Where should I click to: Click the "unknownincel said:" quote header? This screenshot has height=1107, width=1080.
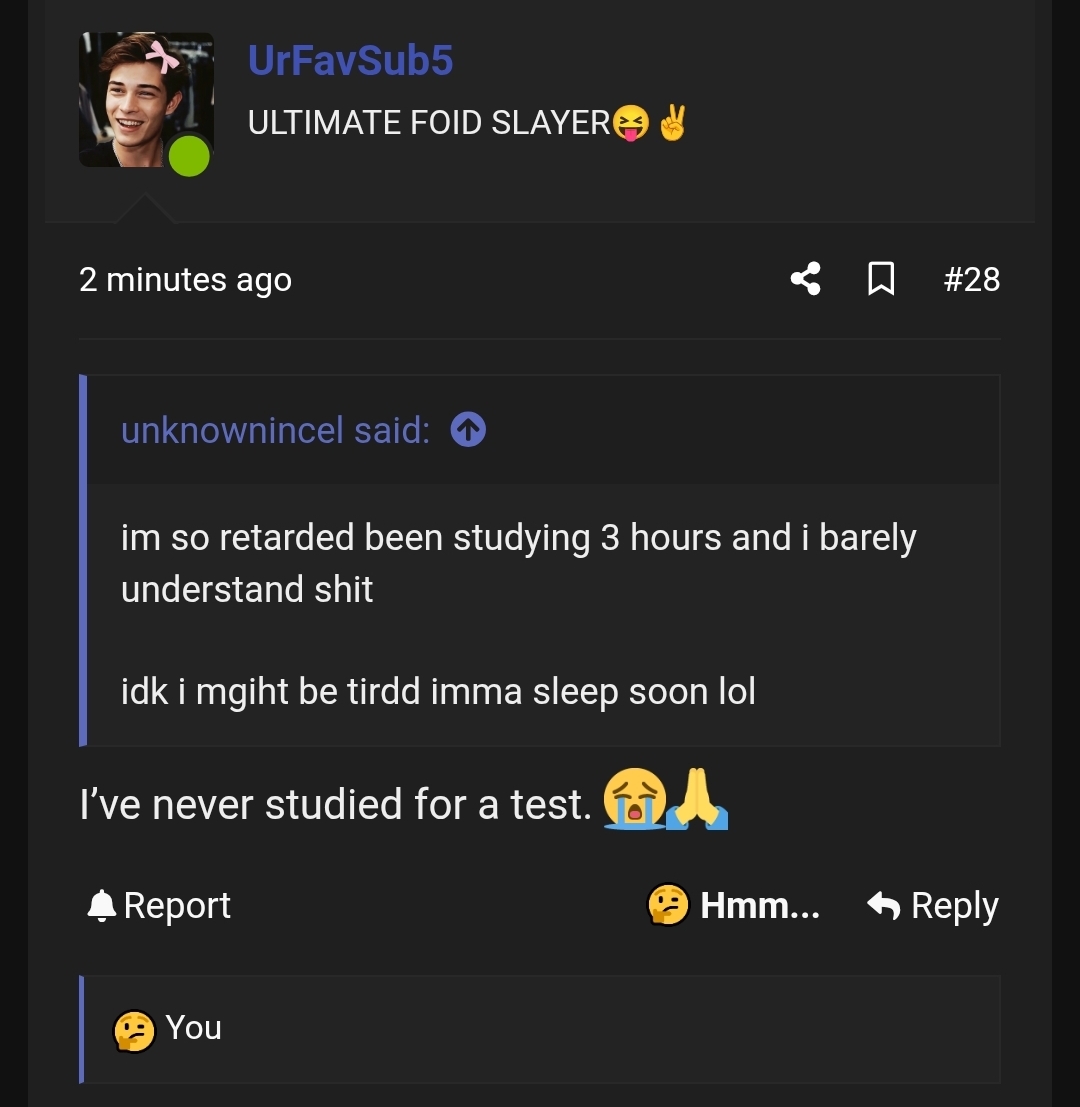pyautogui.click(x=275, y=431)
